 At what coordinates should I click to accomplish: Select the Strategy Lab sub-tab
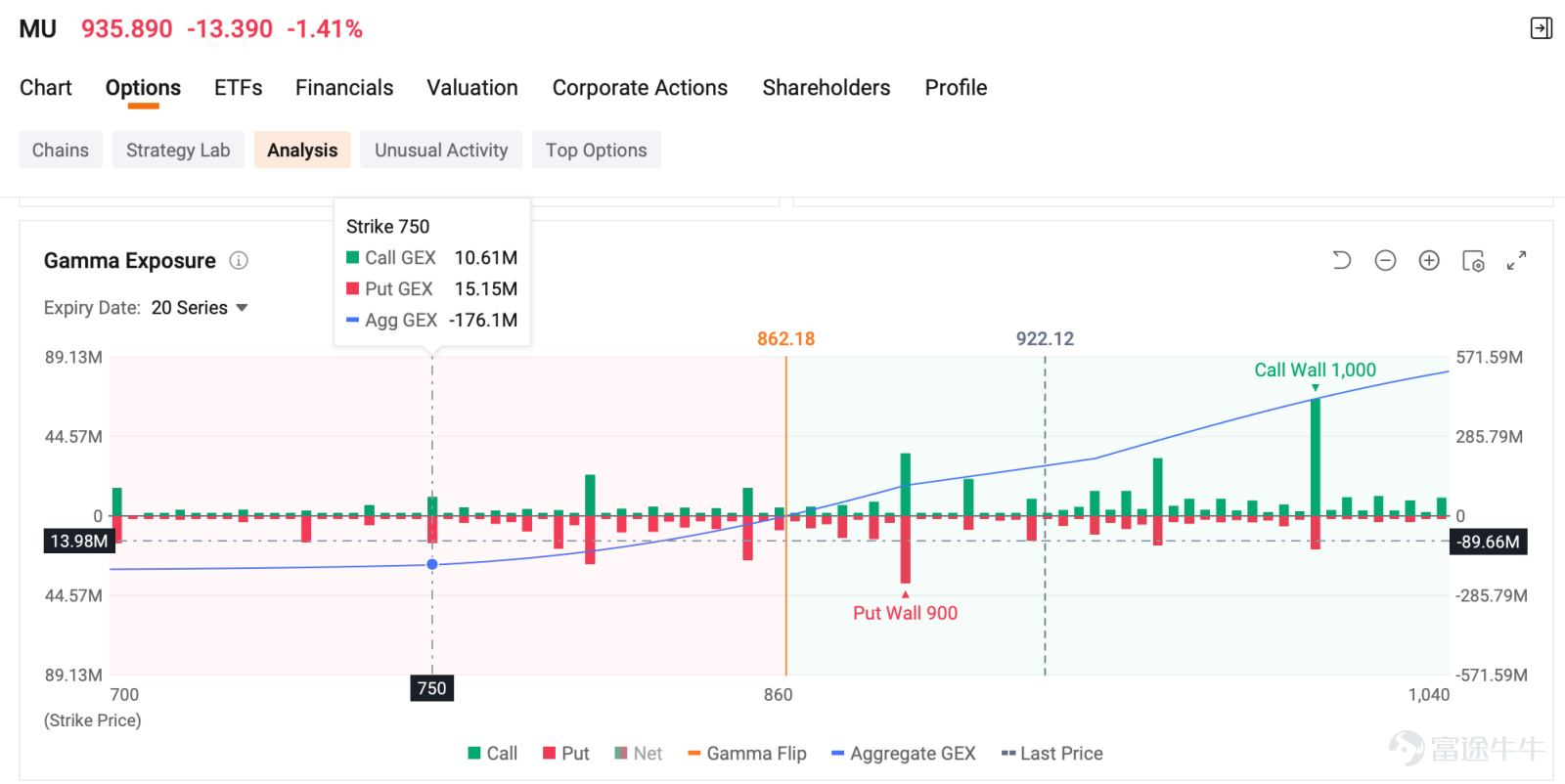(178, 150)
